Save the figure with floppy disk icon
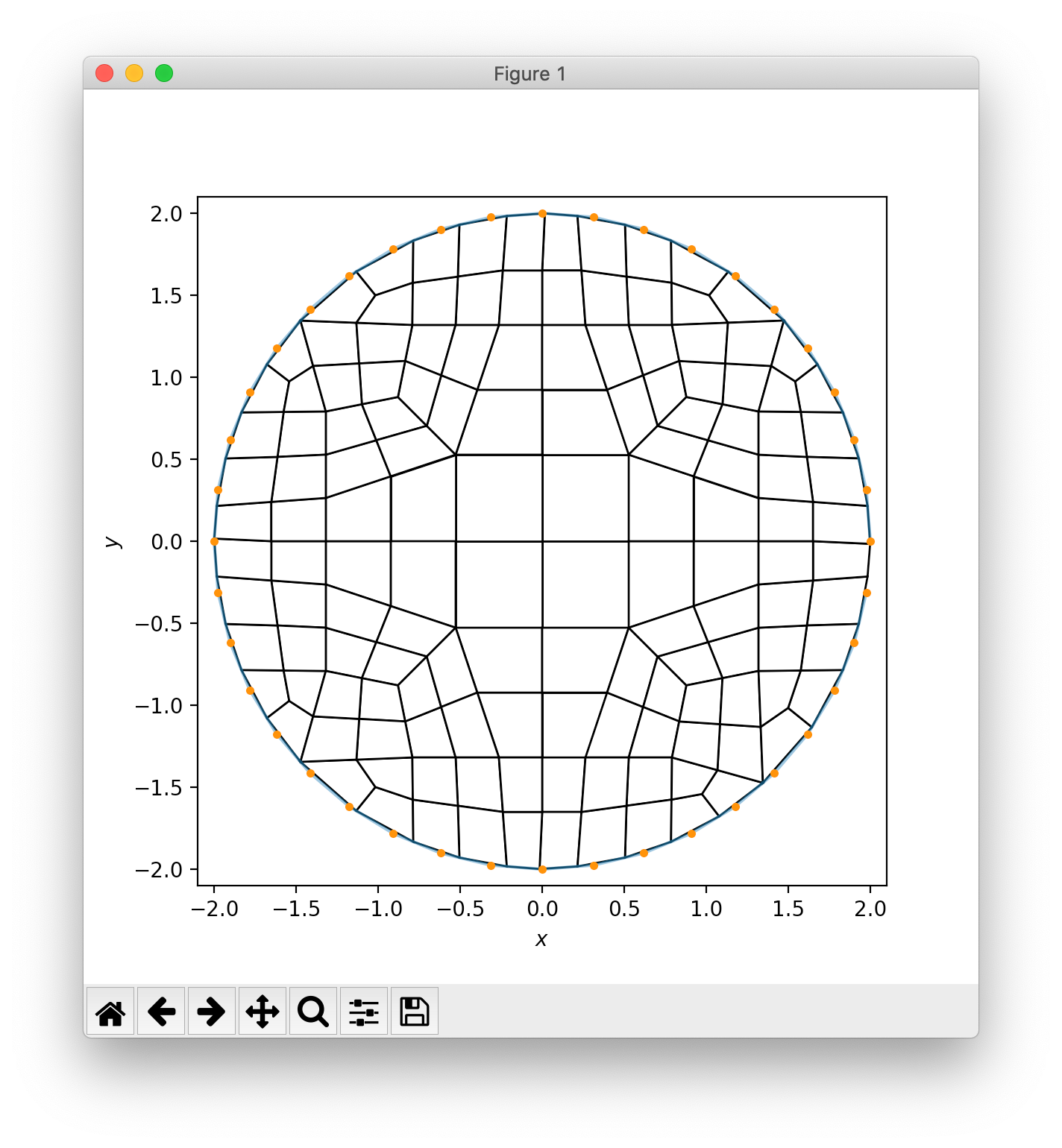The image size is (1062, 1148). pos(415,1012)
